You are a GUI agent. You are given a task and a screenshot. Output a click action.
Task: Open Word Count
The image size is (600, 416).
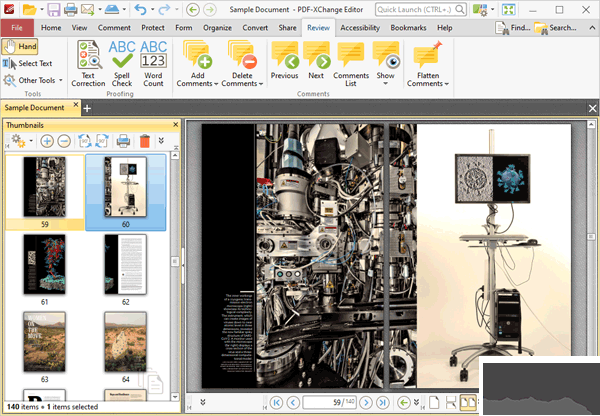click(x=153, y=63)
